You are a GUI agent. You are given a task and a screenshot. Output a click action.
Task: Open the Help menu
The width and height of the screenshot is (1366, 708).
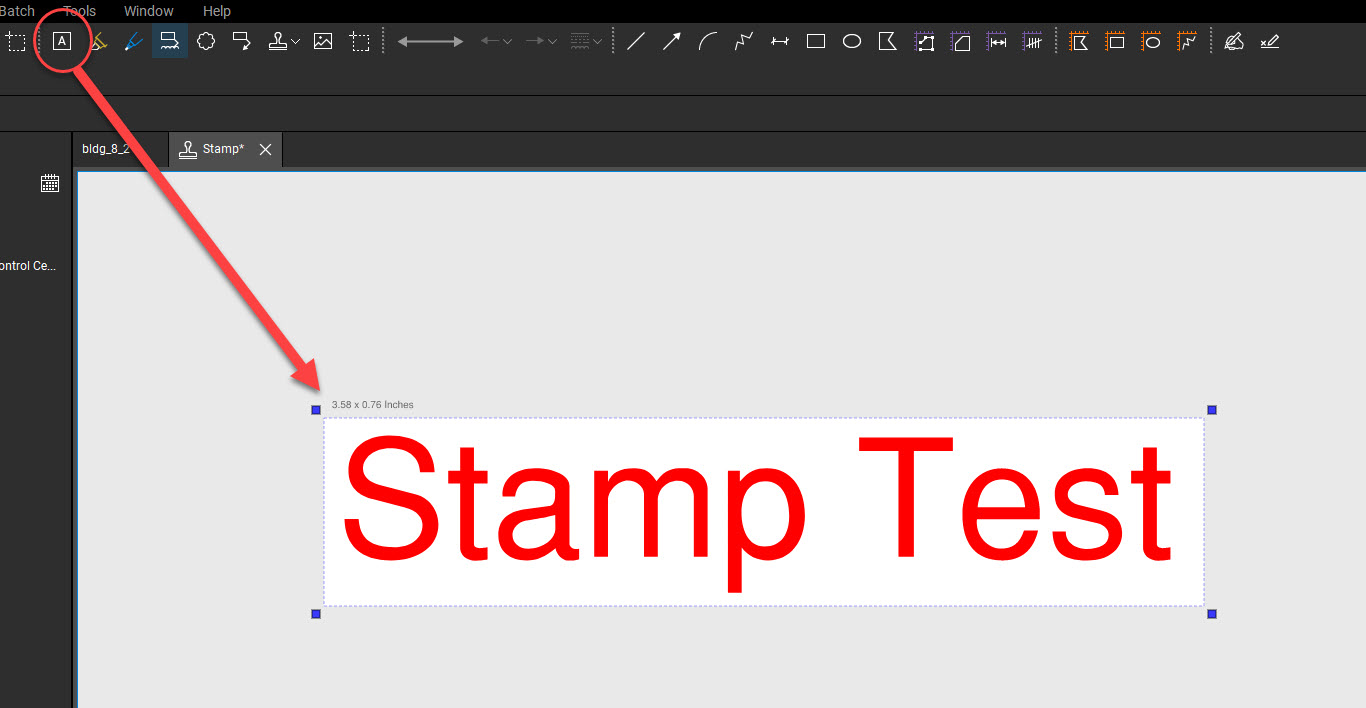click(x=217, y=11)
